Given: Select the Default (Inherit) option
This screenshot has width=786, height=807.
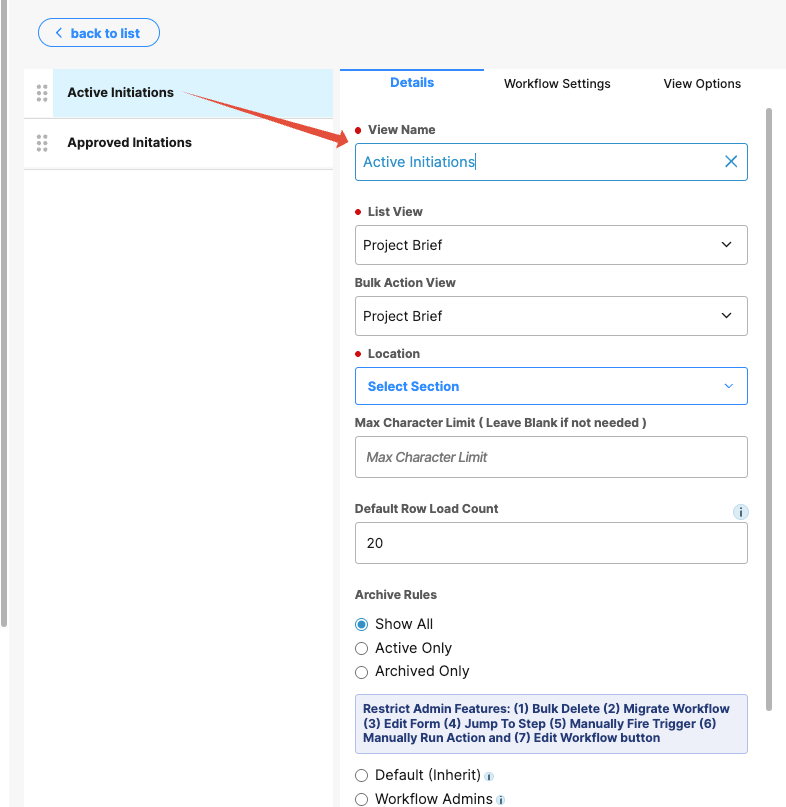Looking at the screenshot, I should 361,776.
